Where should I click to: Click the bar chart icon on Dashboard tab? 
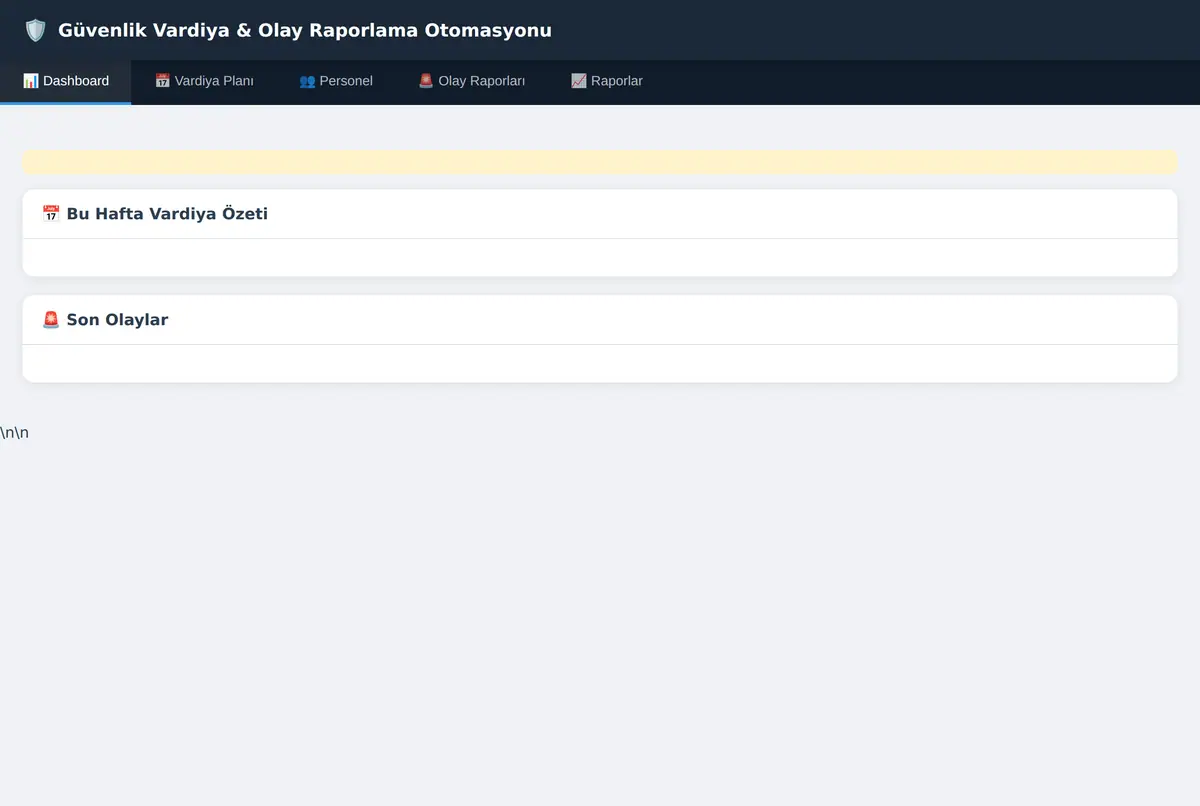tap(31, 81)
